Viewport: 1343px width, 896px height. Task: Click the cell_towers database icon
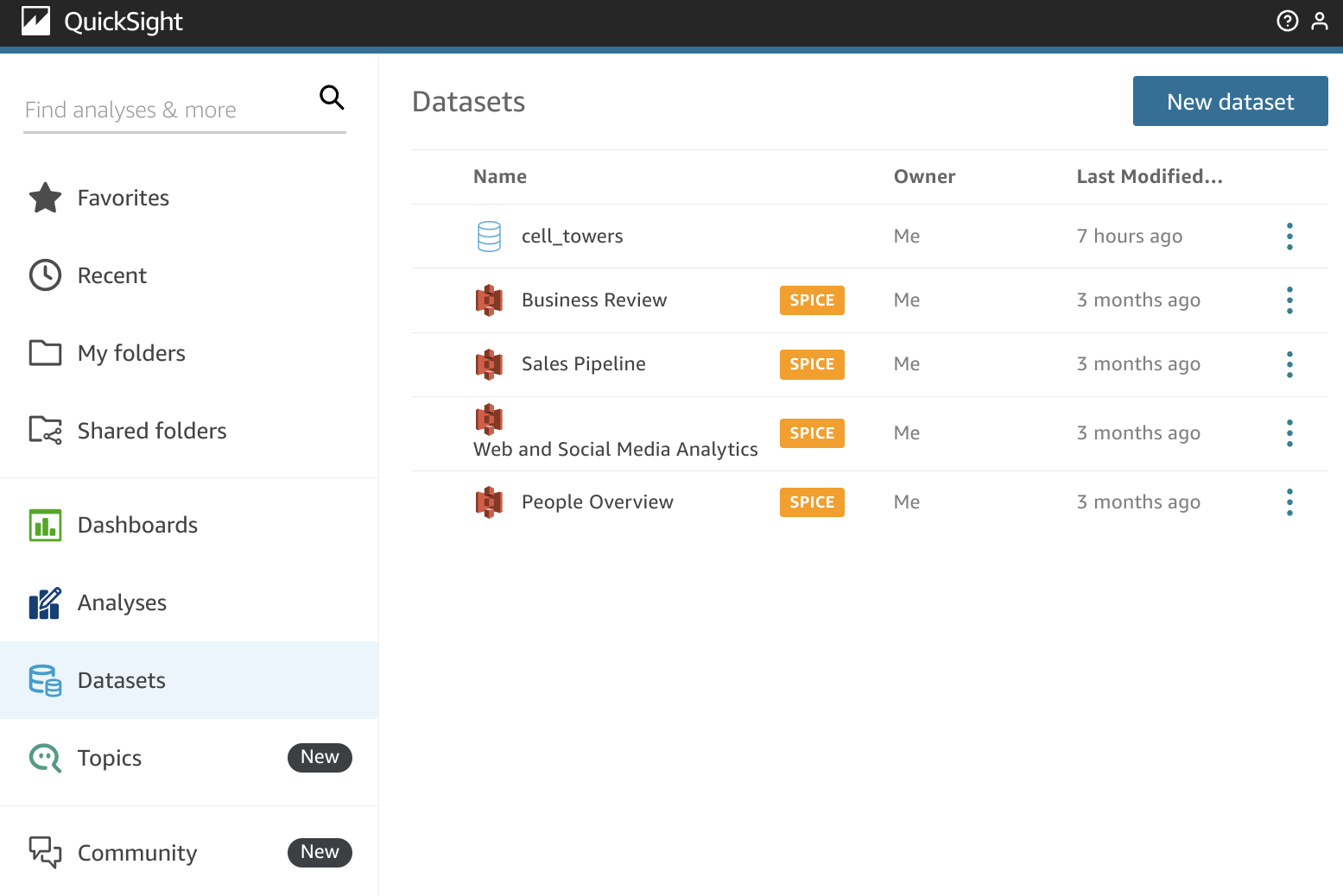(489, 236)
